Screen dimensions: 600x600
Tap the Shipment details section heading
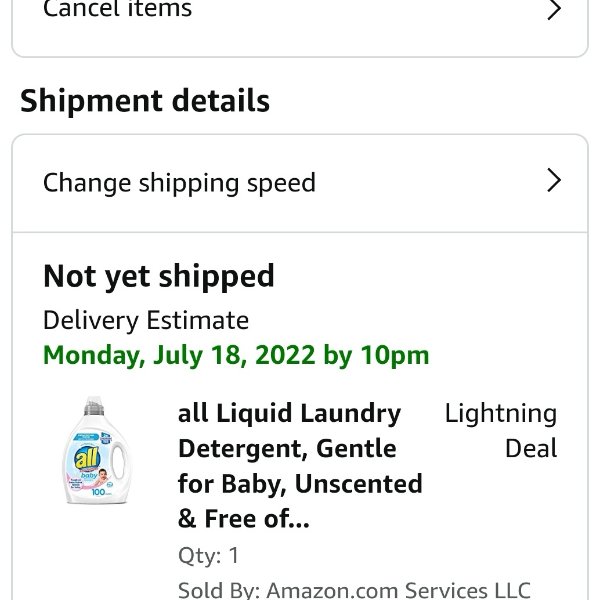point(145,101)
